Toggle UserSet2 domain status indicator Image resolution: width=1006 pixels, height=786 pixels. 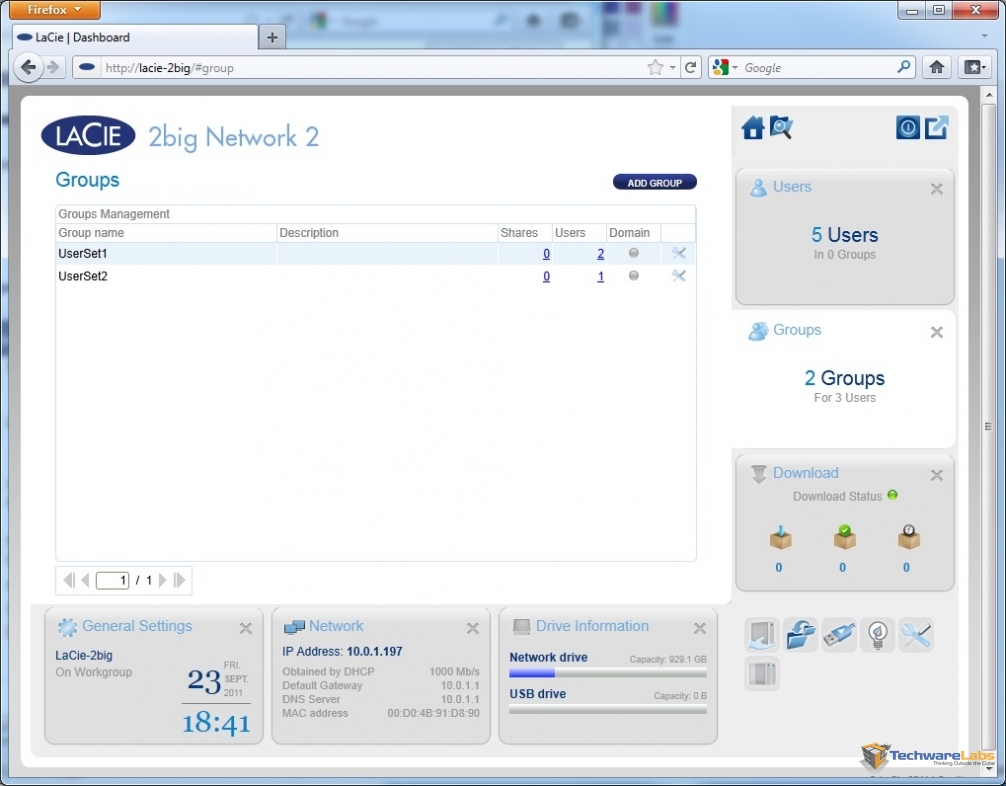click(x=634, y=275)
